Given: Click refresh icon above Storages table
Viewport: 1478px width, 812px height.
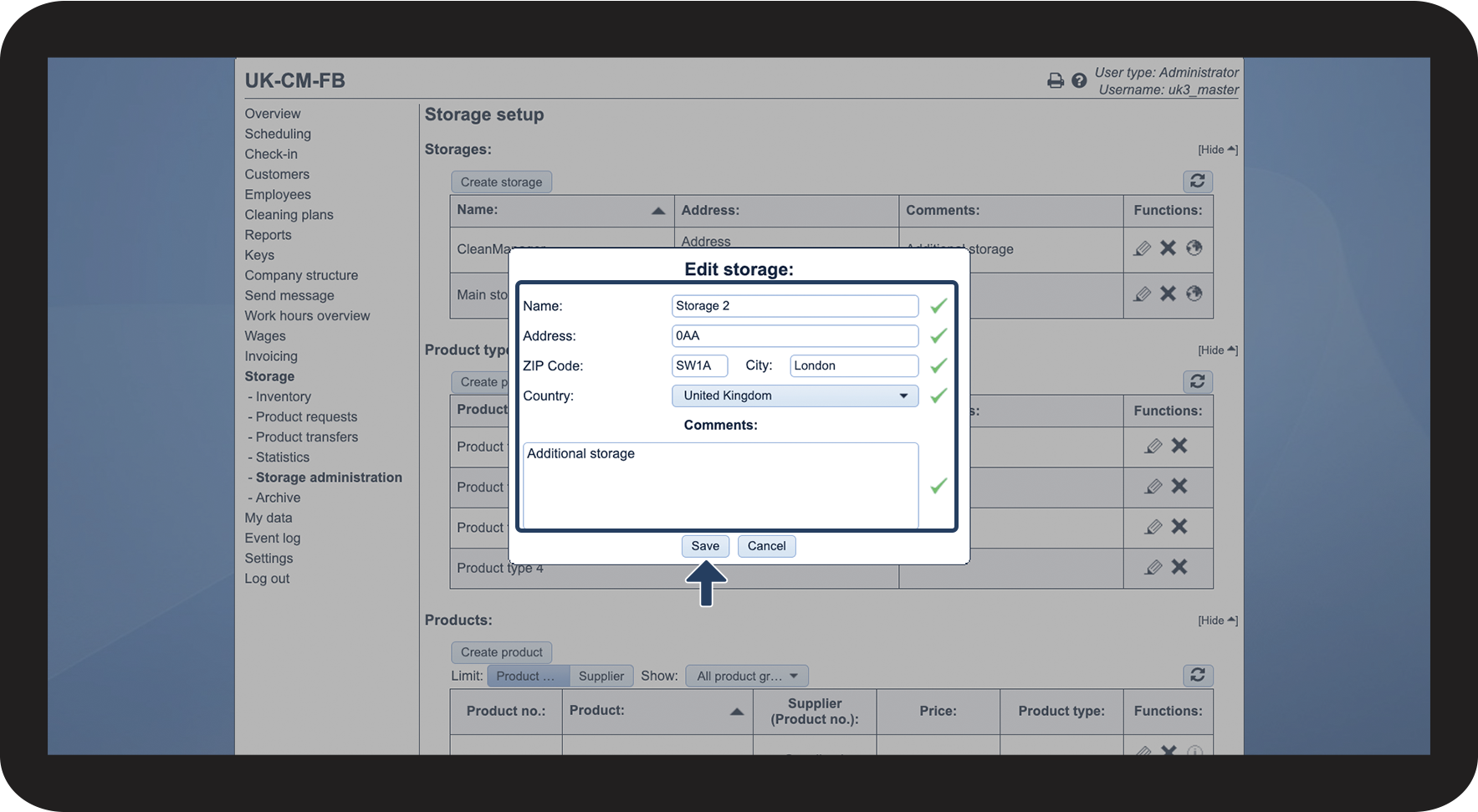Looking at the screenshot, I should click(1197, 181).
